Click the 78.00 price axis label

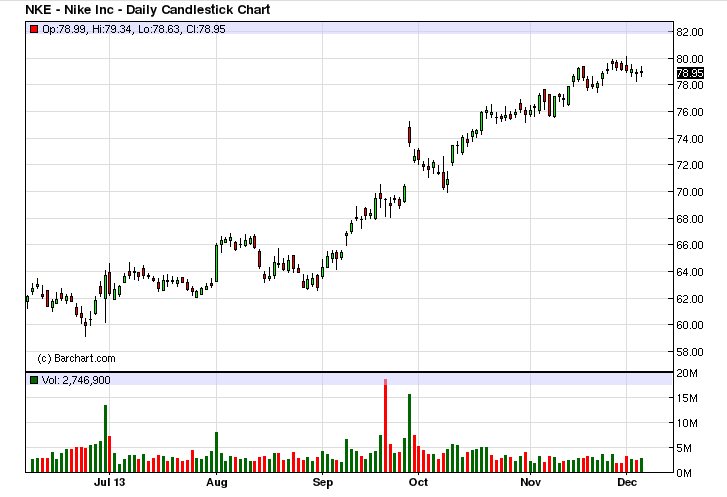pyautogui.click(x=690, y=85)
